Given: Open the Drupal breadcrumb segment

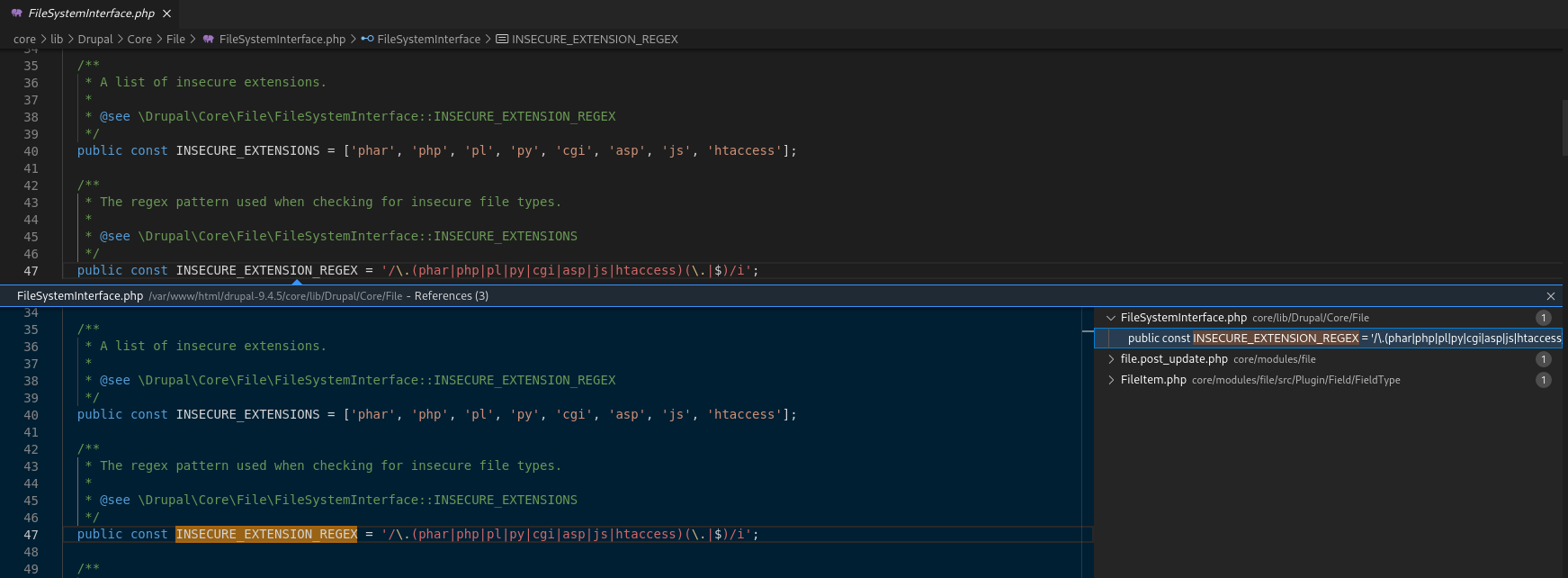Looking at the screenshot, I should pyautogui.click(x=95, y=40).
